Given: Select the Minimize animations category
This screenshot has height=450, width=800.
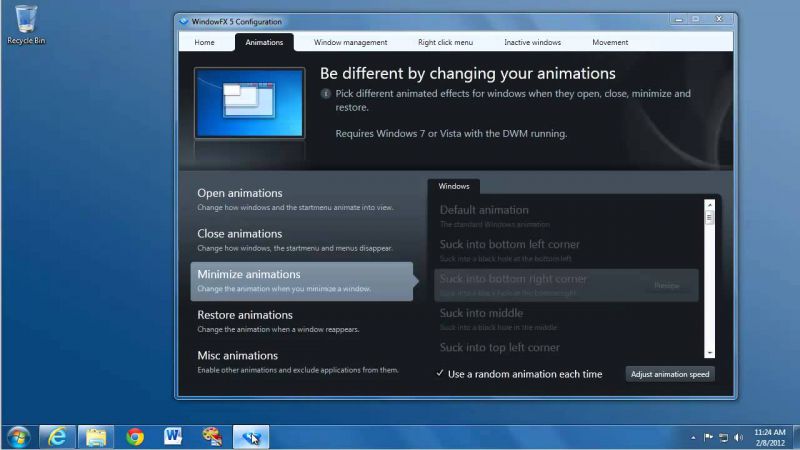Looking at the screenshot, I should (302, 281).
